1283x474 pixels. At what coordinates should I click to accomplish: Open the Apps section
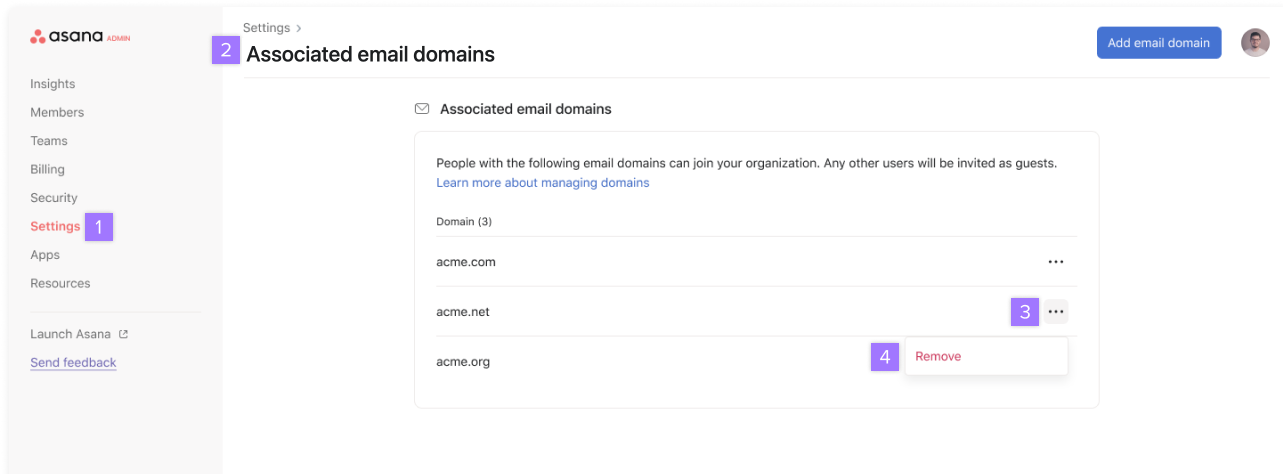pyautogui.click(x=45, y=255)
